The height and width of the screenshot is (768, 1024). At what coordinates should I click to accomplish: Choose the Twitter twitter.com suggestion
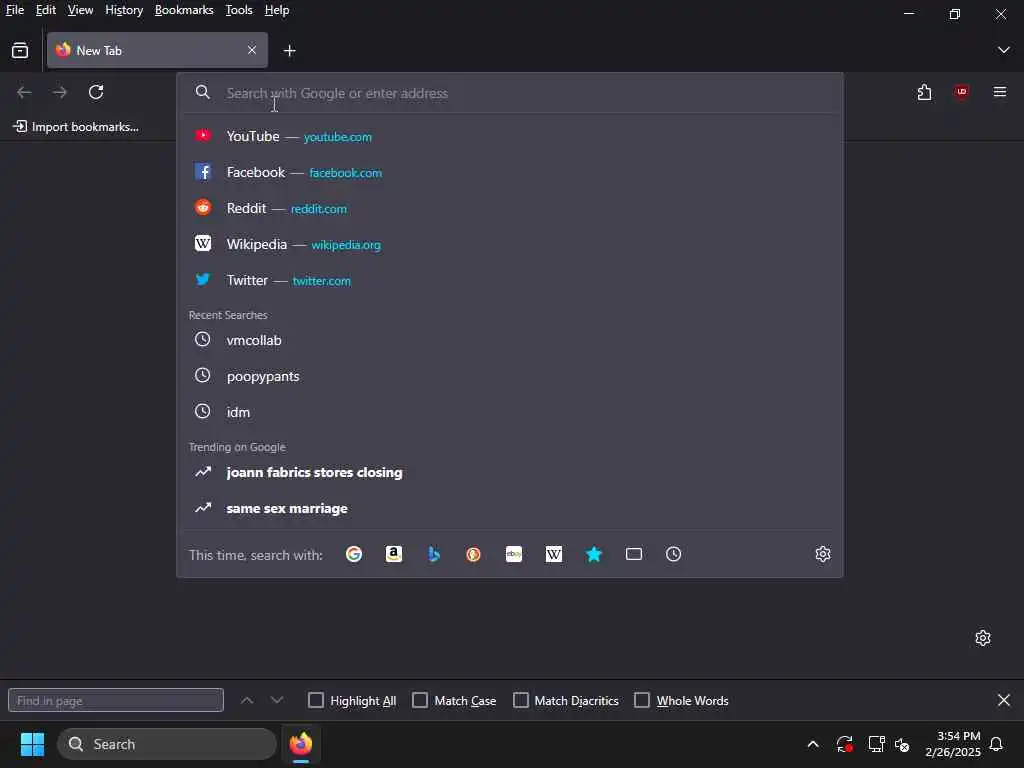[x=509, y=280]
